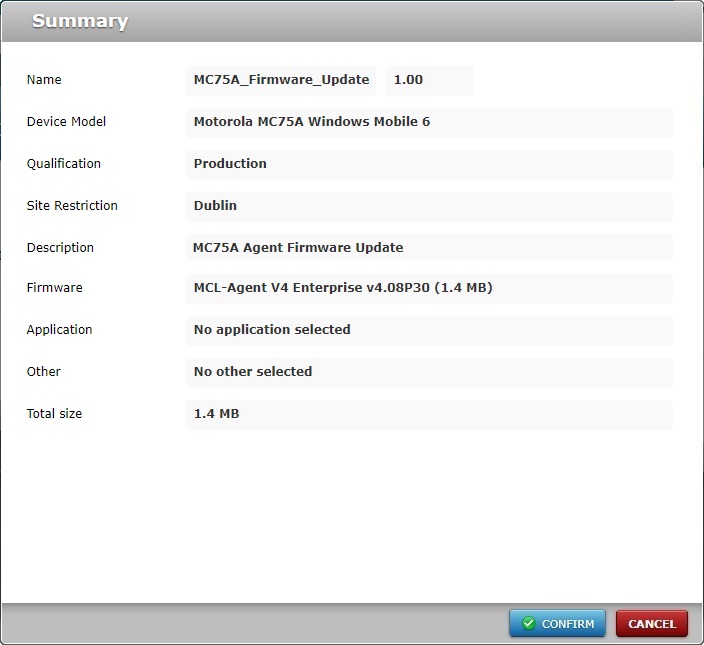Select the MC75A_Firmware_Update name field
This screenshot has height=645, width=704.
click(281, 80)
